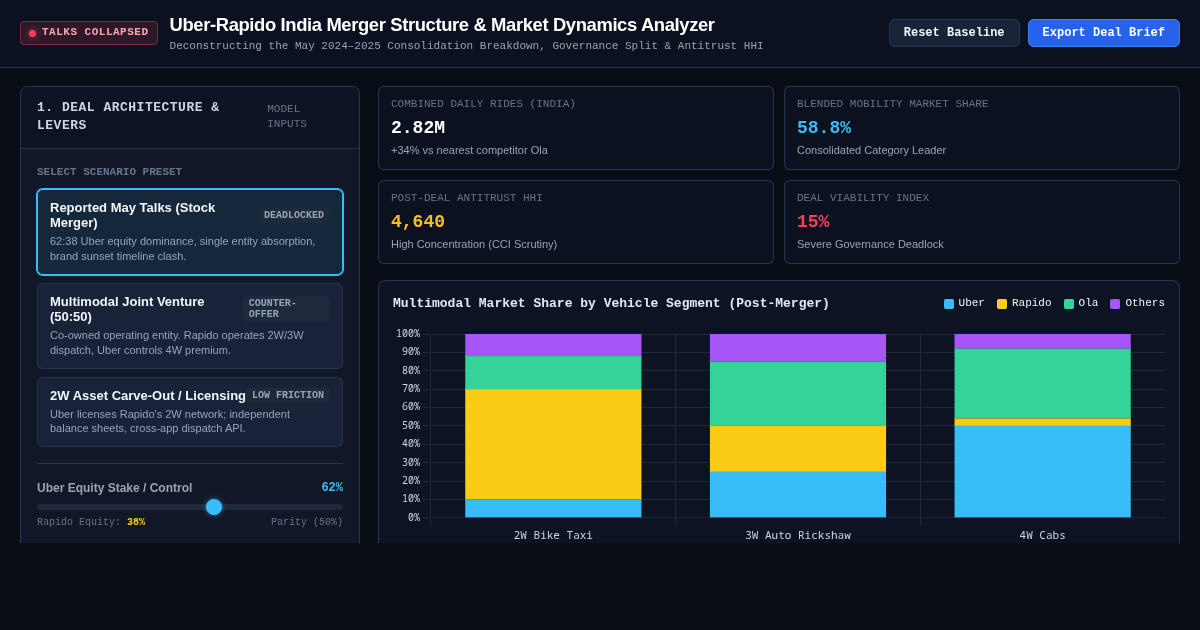Viewport: 1200px width, 630px height.
Task: Click the Deal Architecture & Levers header
Action: click(x=128, y=117)
